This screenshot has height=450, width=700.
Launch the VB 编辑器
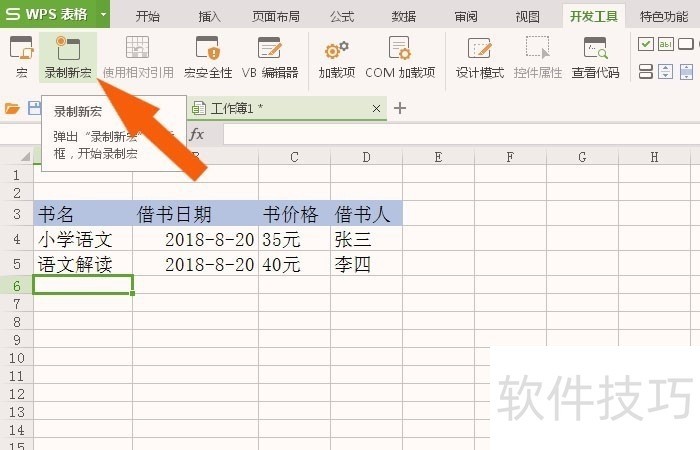(270, 57)
